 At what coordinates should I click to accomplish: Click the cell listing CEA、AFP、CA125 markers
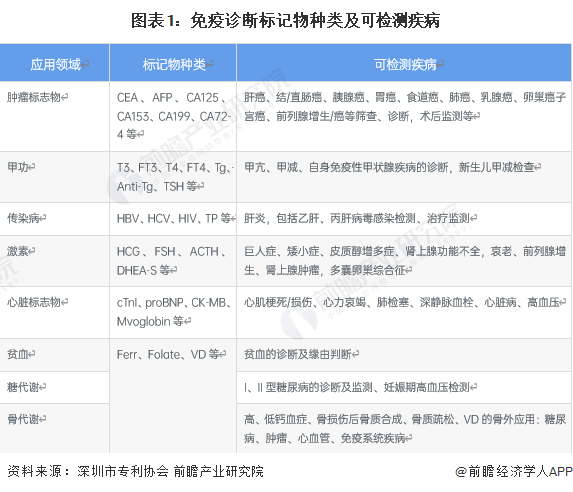coord(173,116)
